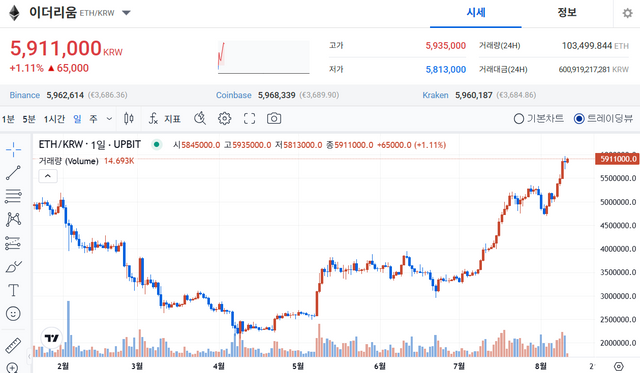Take a chart snapshot with camera icon
Image resolution: width=640 pixels, height=373 pixels.
[274, 119]
